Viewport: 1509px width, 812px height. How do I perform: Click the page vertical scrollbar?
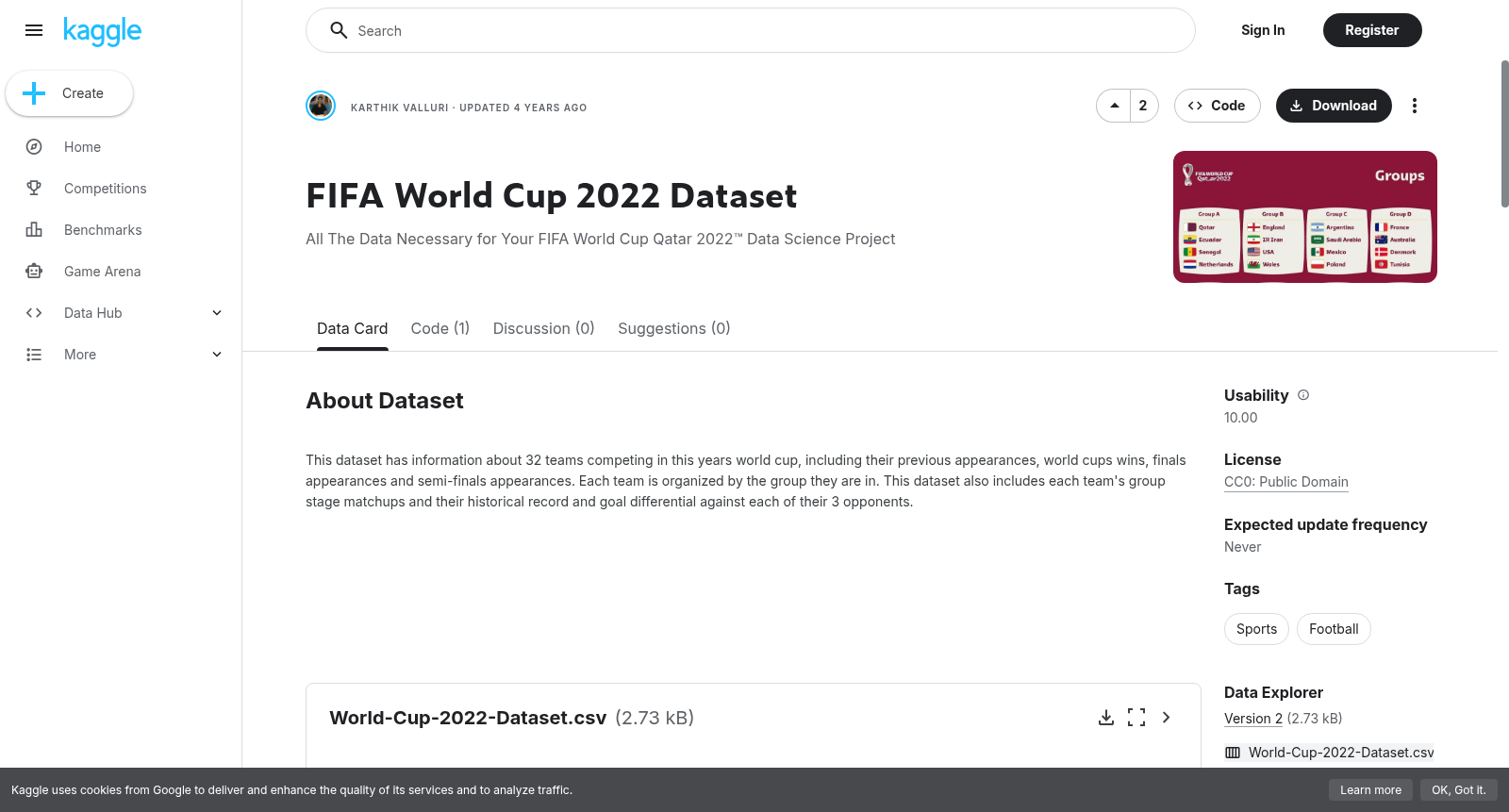click(x=1505, y=134)
